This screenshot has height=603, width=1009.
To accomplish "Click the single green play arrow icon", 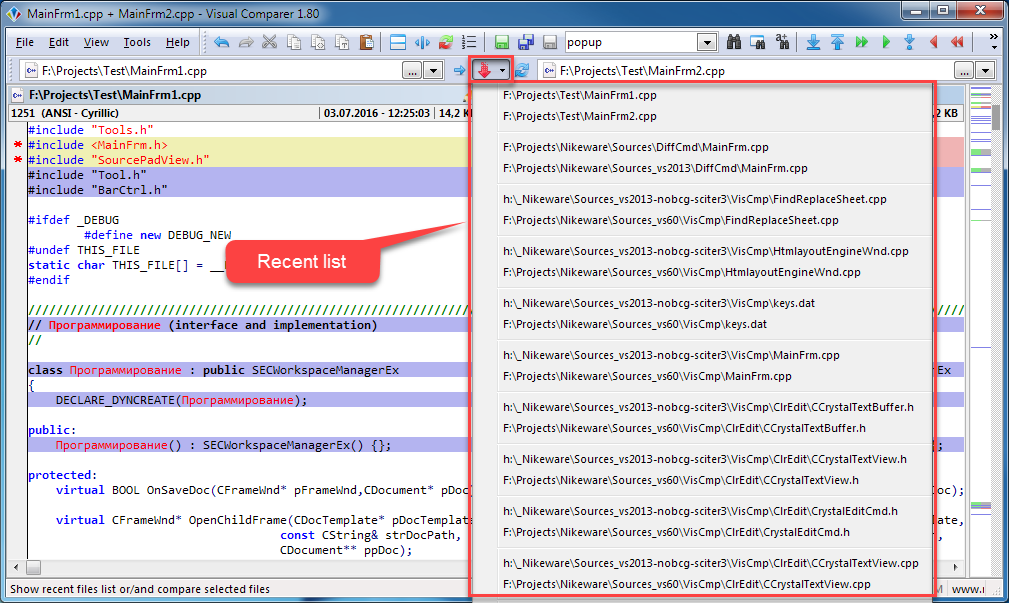I will coord(886,43).
